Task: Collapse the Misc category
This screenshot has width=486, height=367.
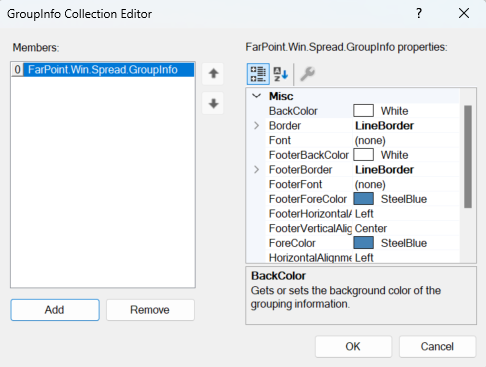Action: click(x=256, y=96)
